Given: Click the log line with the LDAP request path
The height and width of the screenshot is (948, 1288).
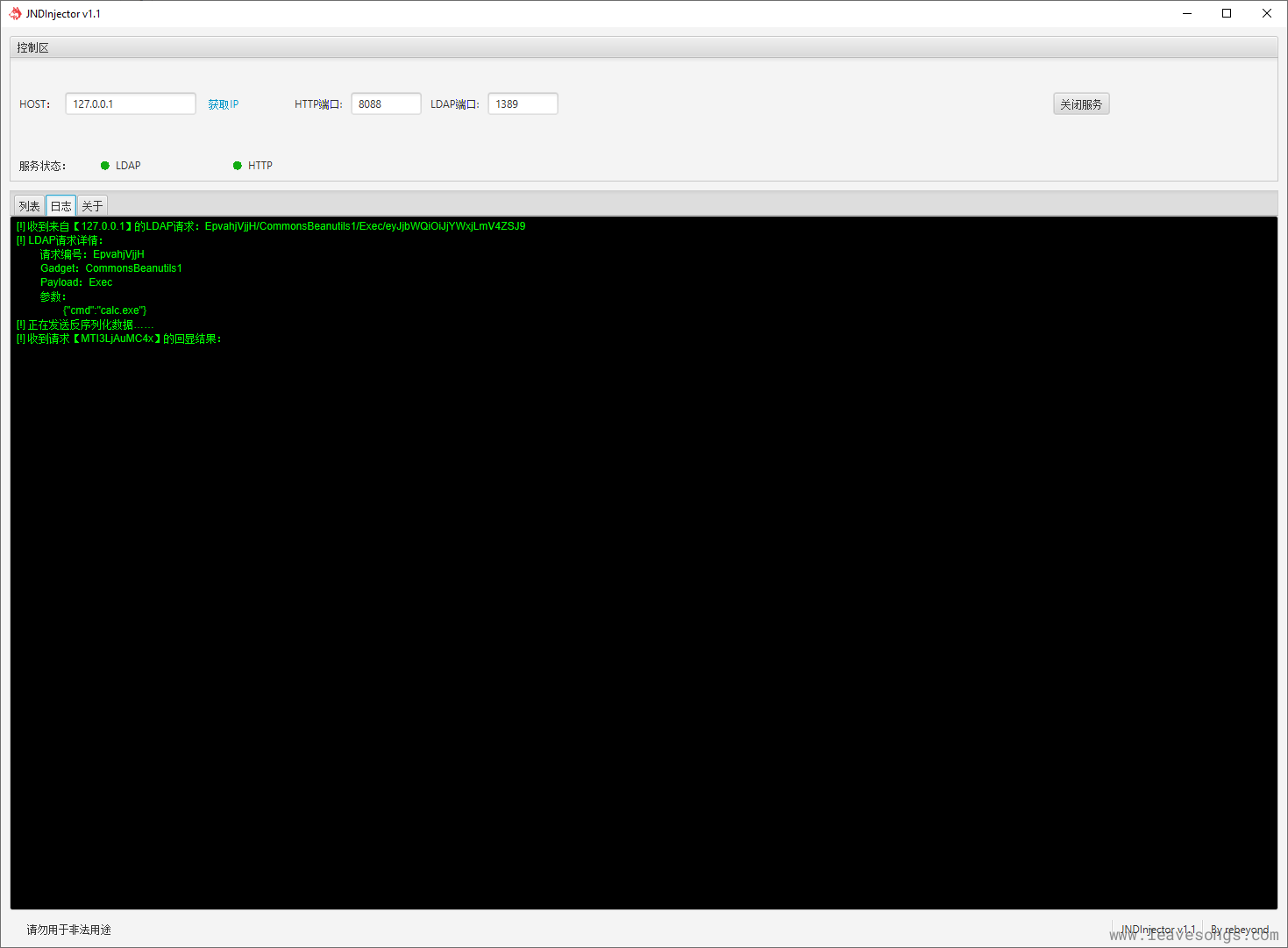Looking at the screenshot, I should click(x=272, y=226).
